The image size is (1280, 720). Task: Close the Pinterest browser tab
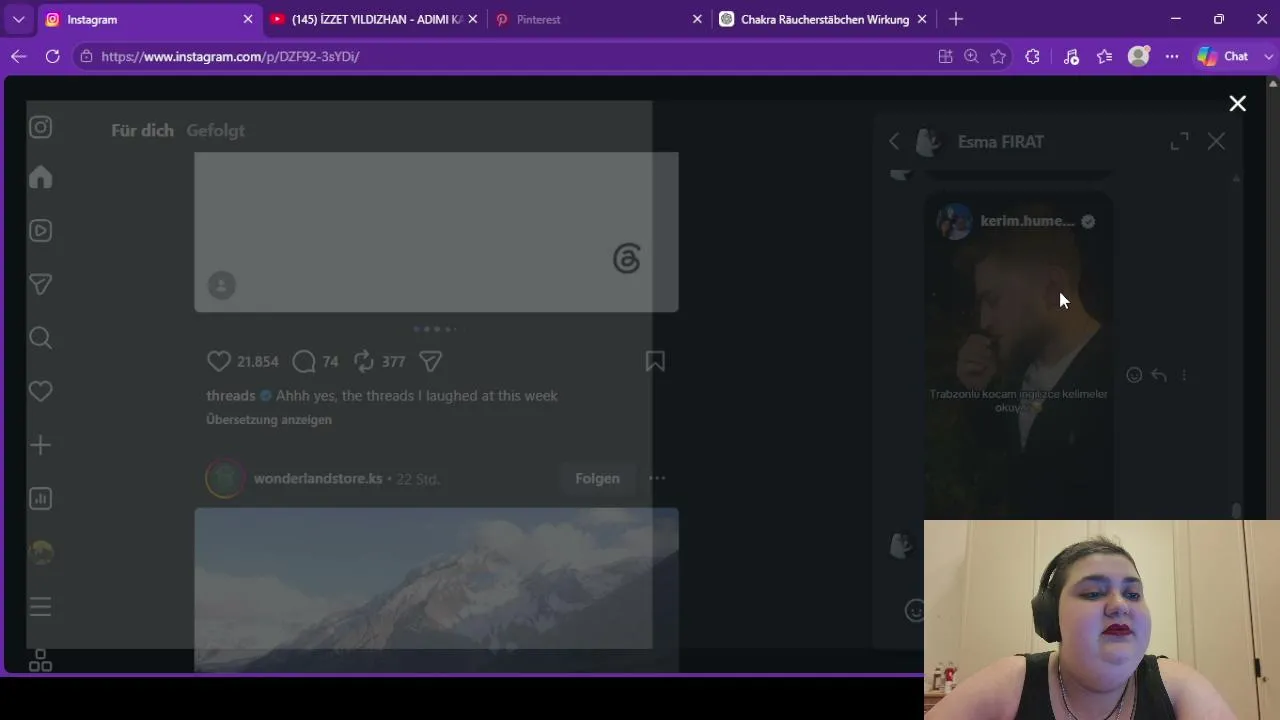point(697,19)
